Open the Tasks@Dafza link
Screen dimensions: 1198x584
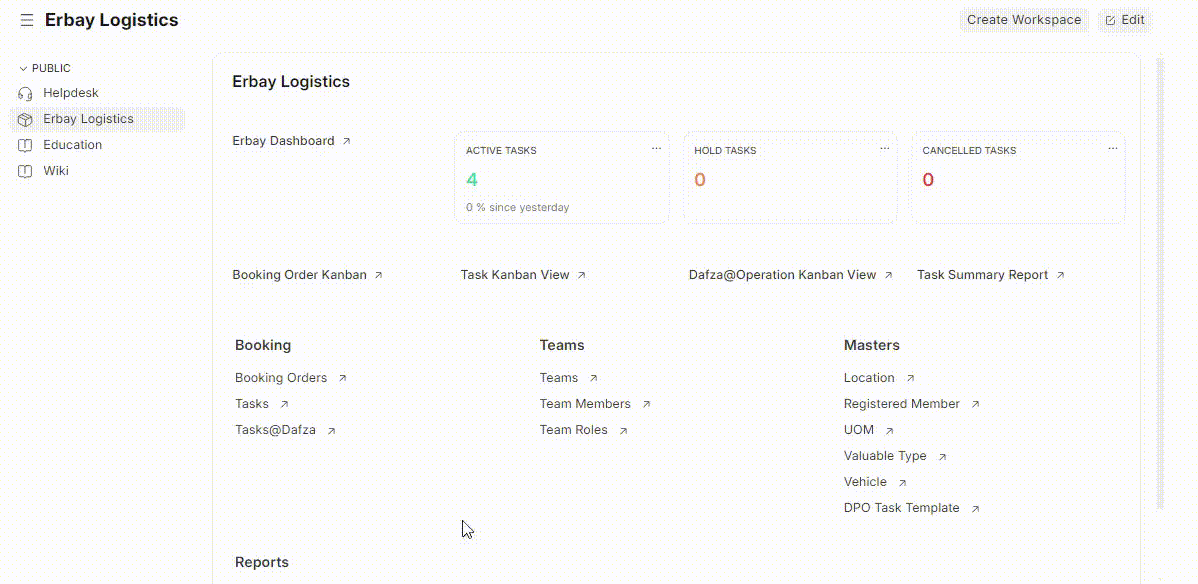point(276,430)
